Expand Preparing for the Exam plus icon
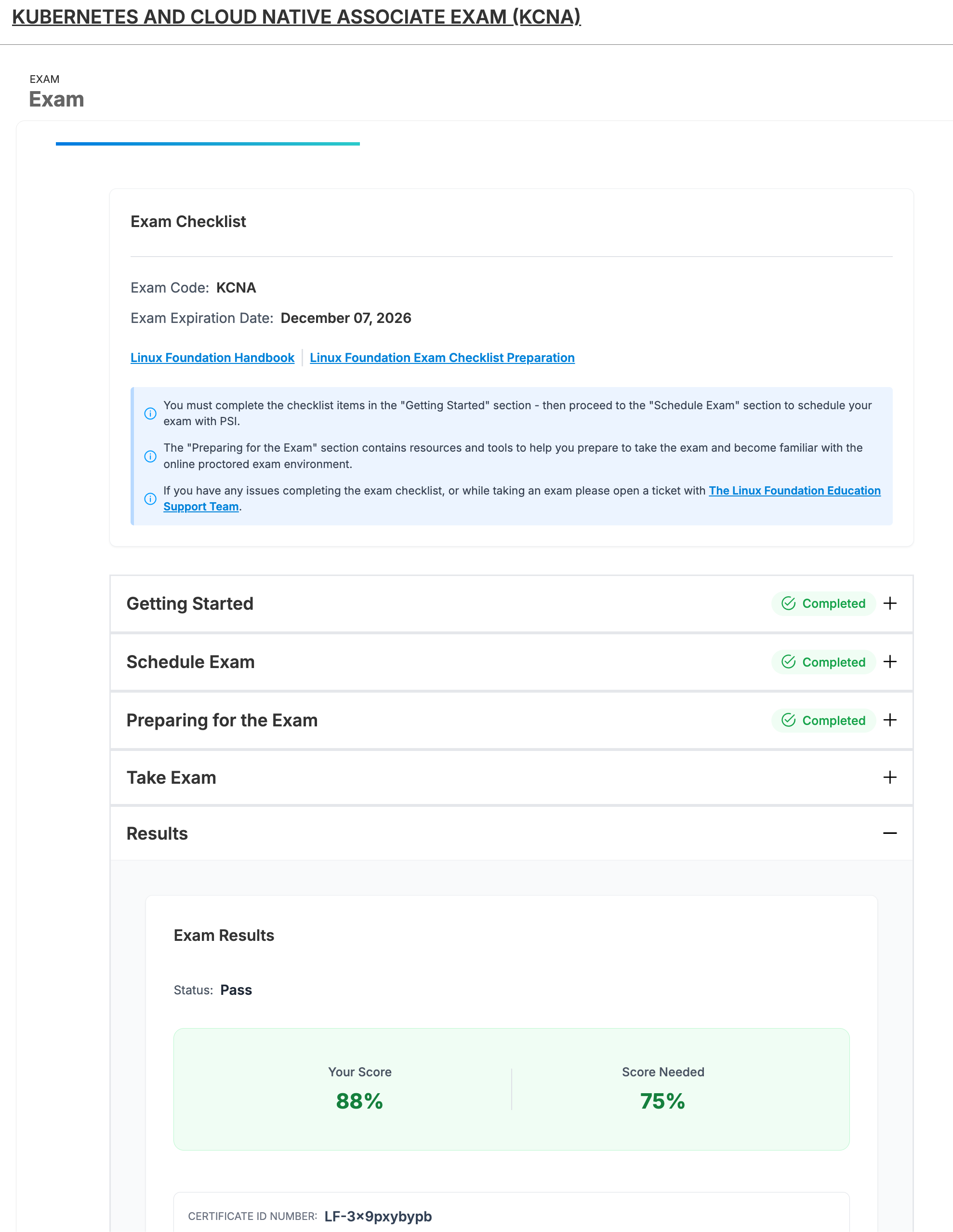Image resolution: width=953 pixels, height=1232 pixels. coord(890,720)
